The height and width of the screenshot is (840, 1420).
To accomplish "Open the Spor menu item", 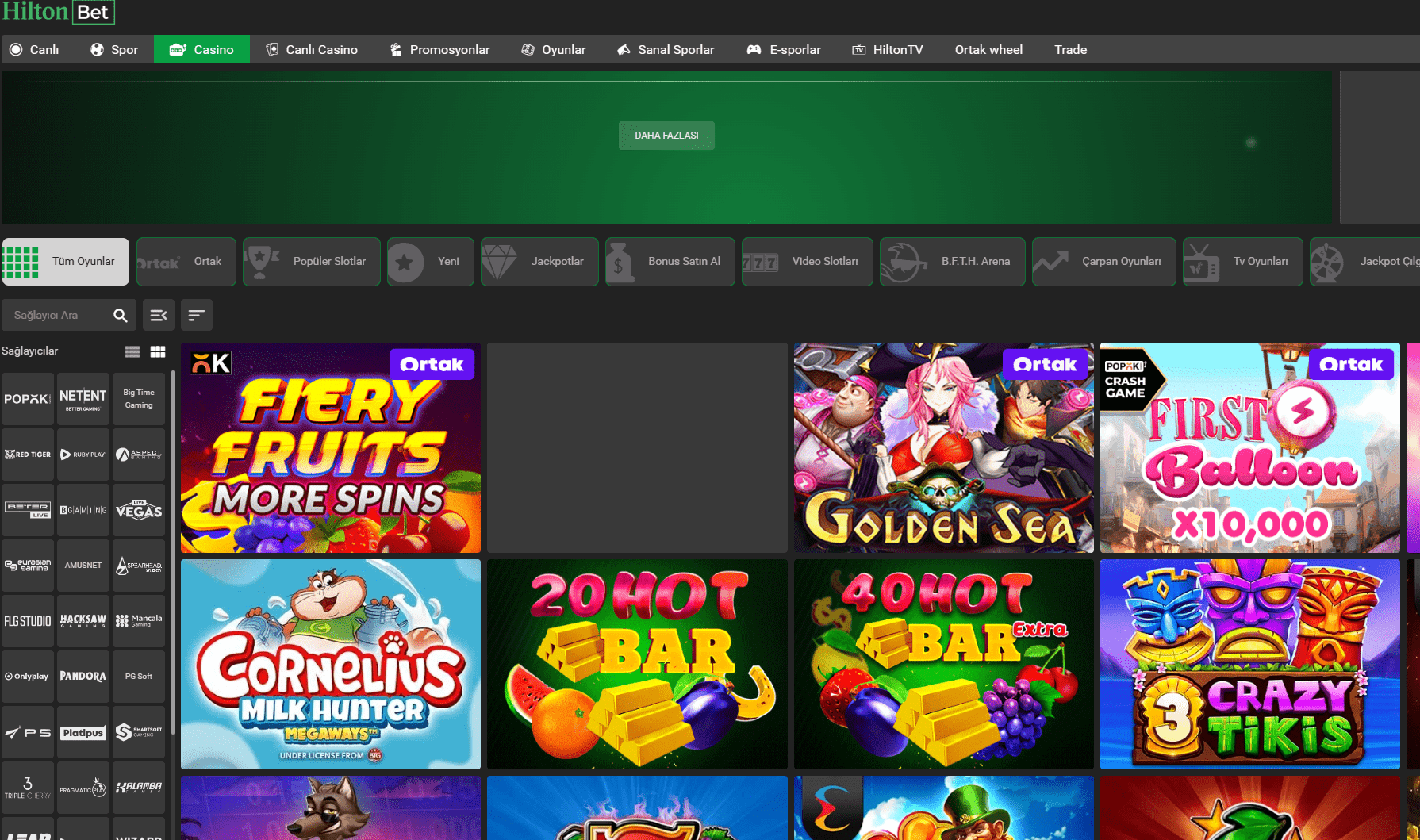I will (113, 49).
